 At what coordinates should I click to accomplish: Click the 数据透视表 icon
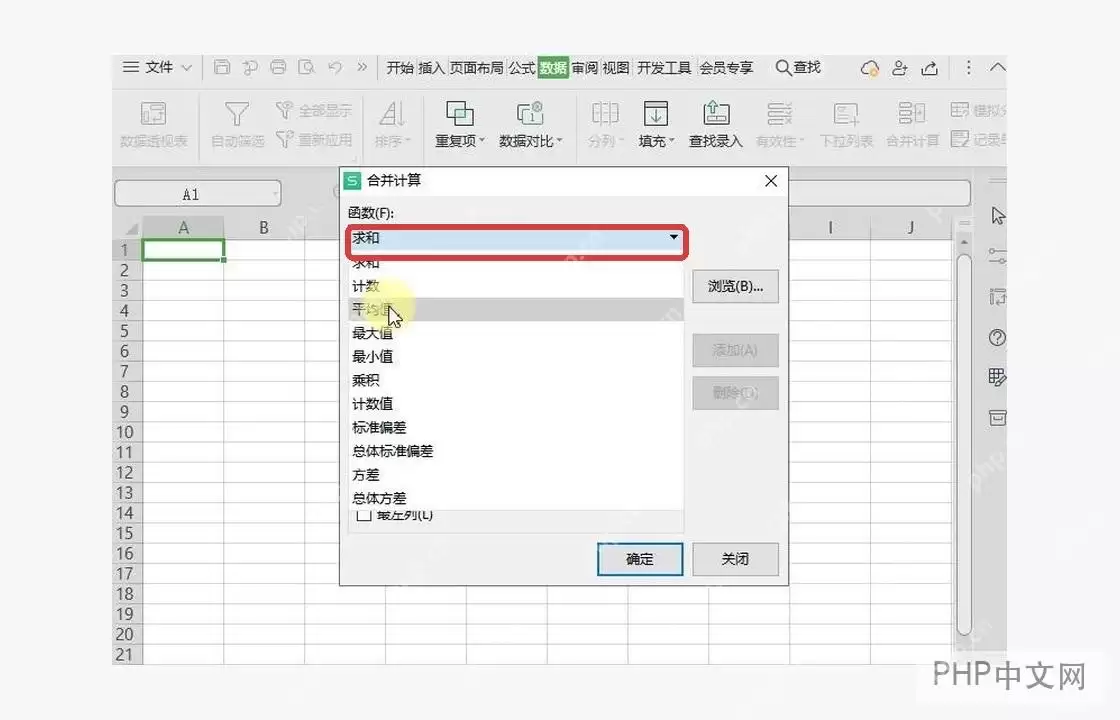[154, 114]
